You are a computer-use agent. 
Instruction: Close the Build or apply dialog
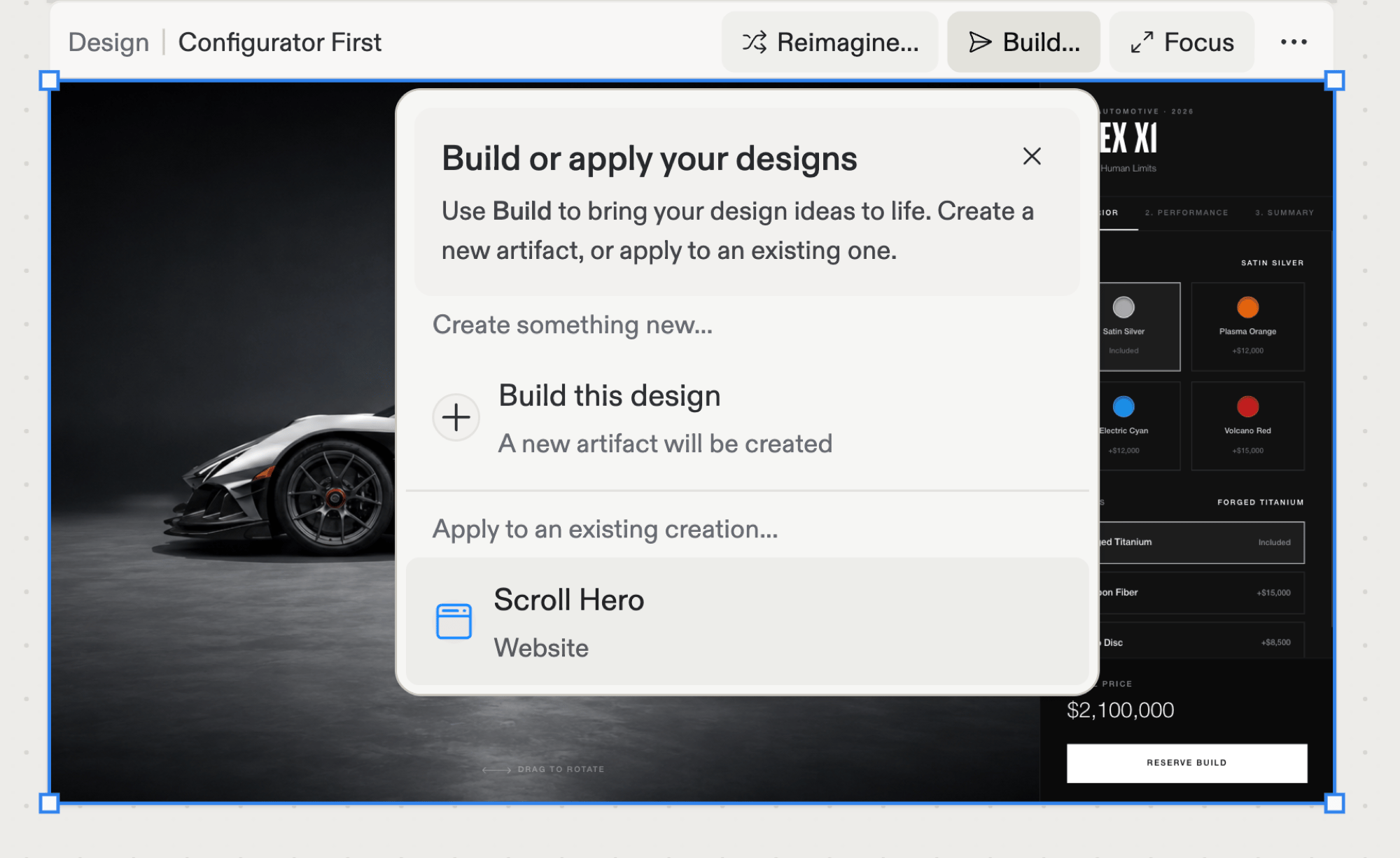(1032, 156)
